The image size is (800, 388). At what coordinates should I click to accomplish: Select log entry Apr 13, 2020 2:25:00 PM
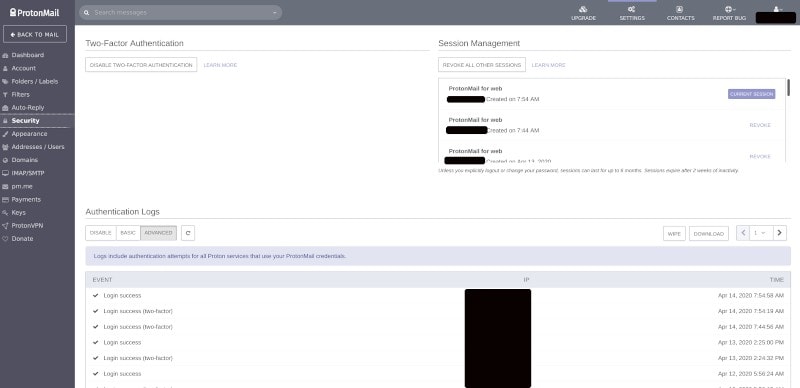[x=438, y=343]
